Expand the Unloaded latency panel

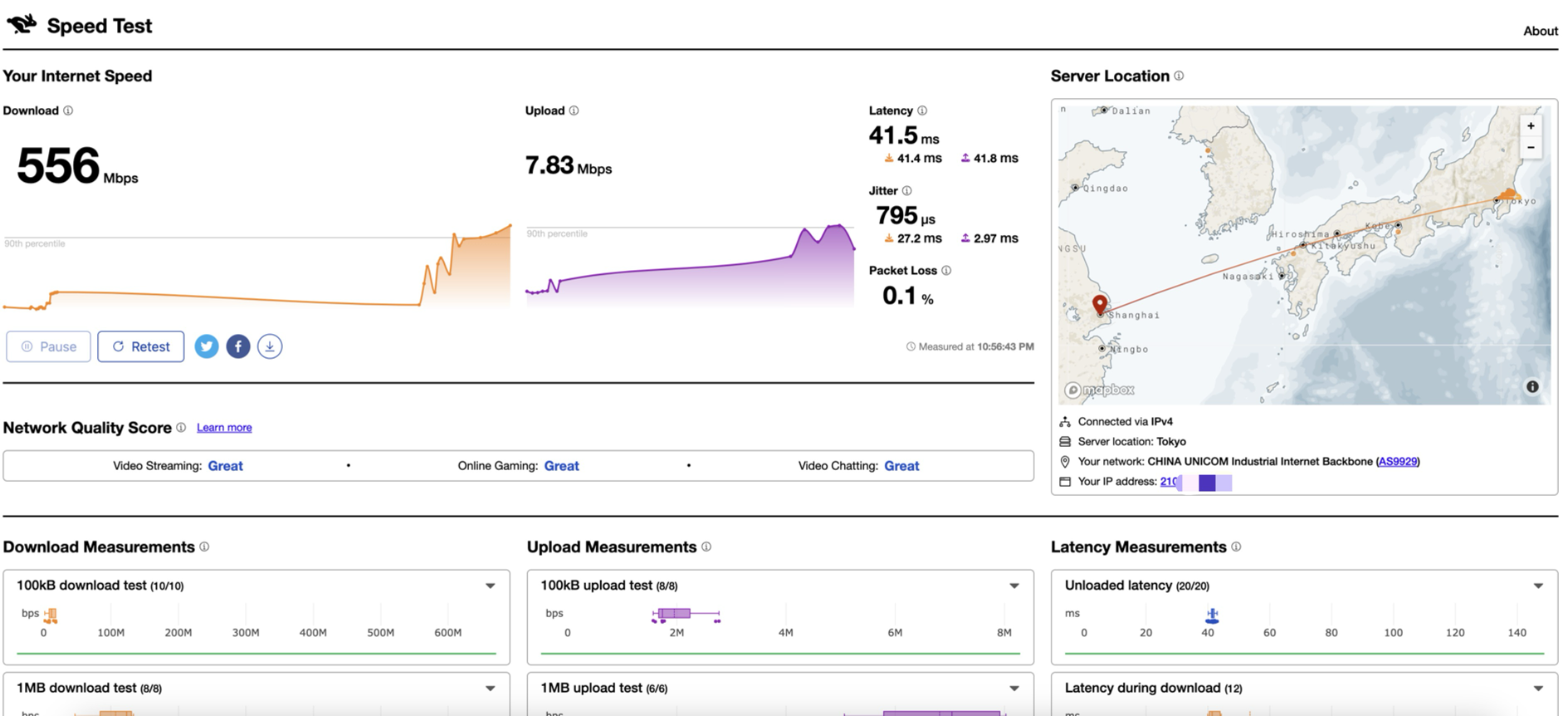pos(1538,586)
